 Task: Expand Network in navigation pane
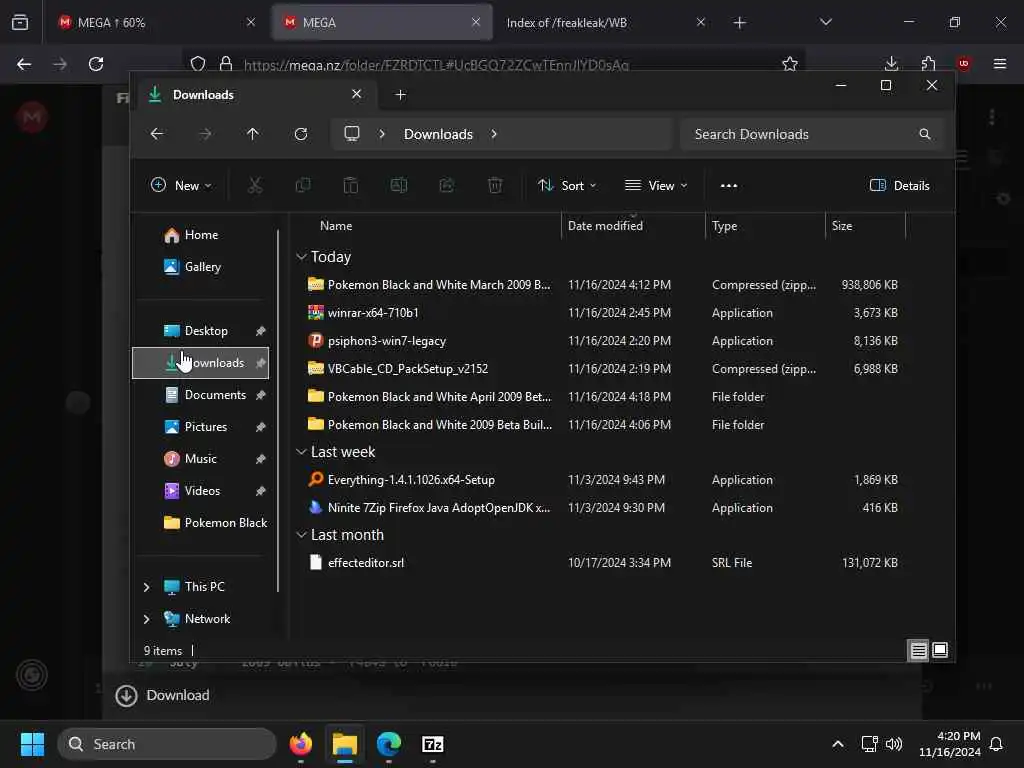(x=146, y=619)
